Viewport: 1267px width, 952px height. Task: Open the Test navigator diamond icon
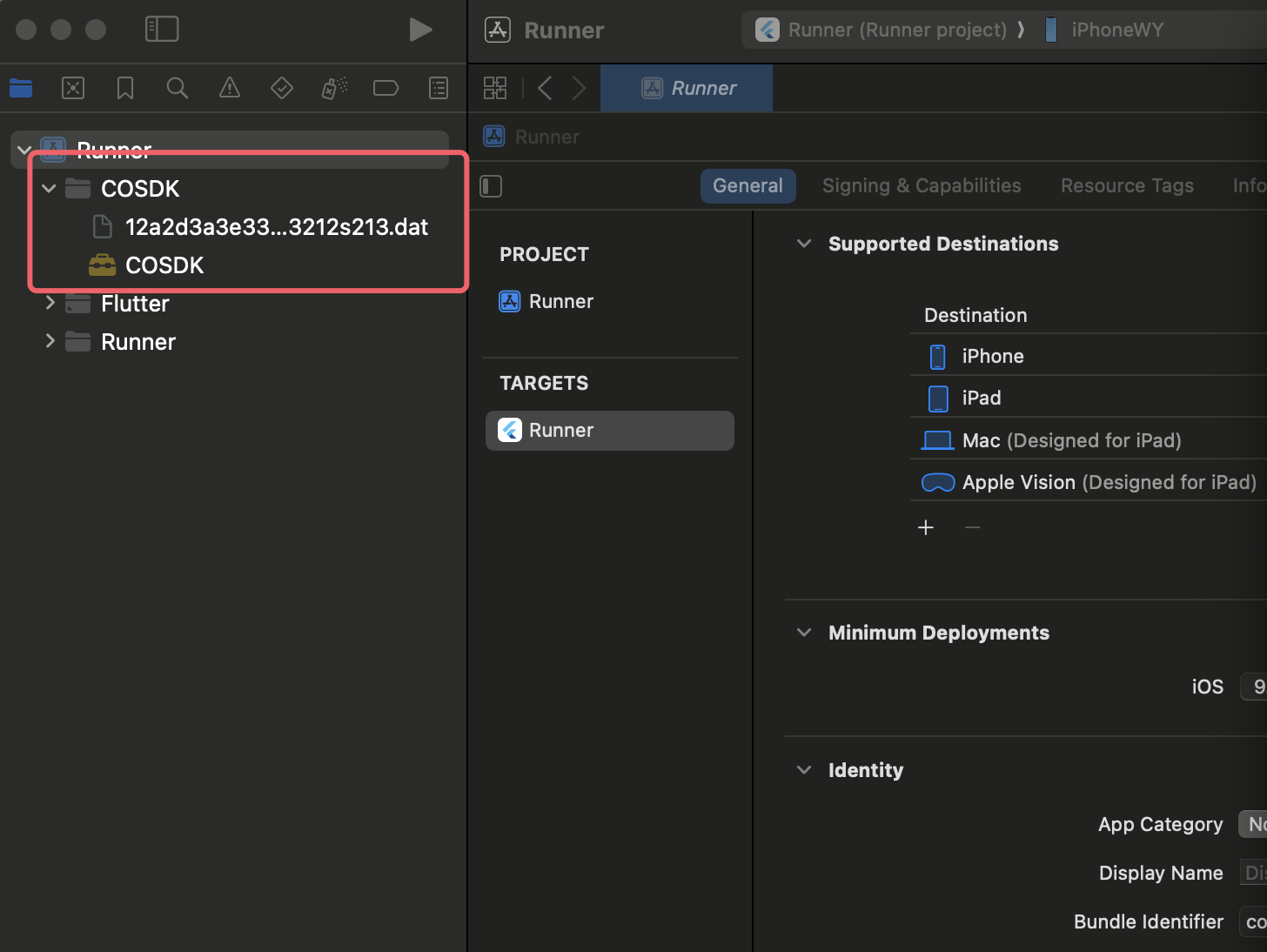[x=282, y=88]
